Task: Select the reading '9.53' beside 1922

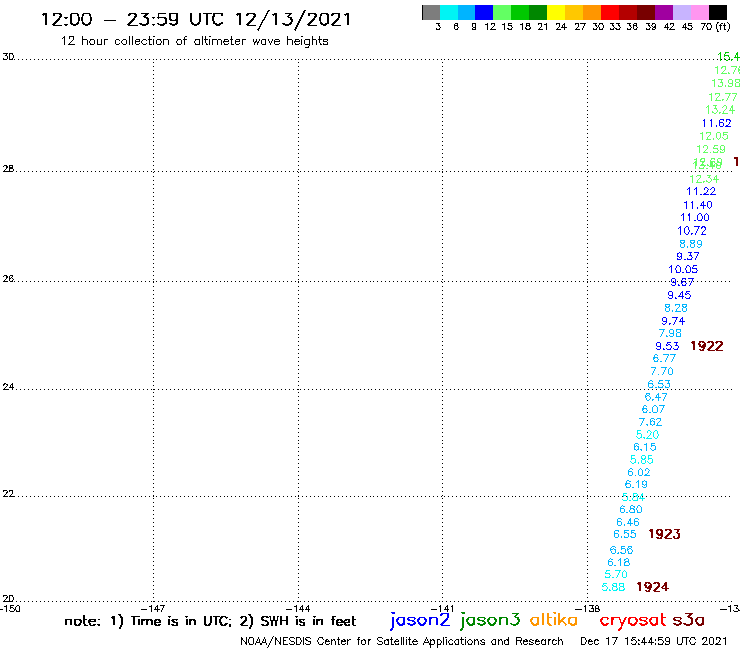Action: 667,346
